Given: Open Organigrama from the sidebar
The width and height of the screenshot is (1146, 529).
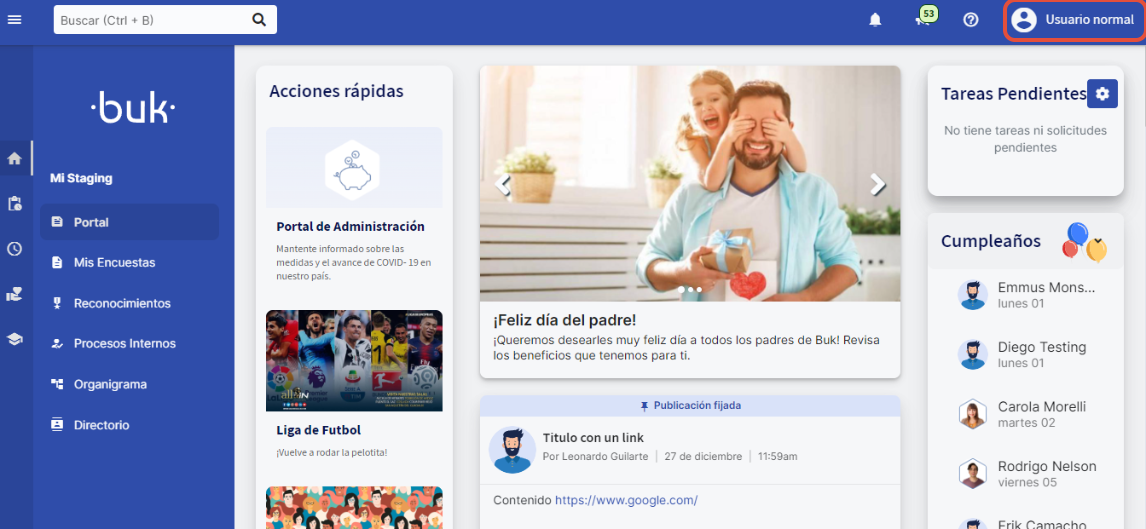Looking at the screenshot, I should 110,384.
